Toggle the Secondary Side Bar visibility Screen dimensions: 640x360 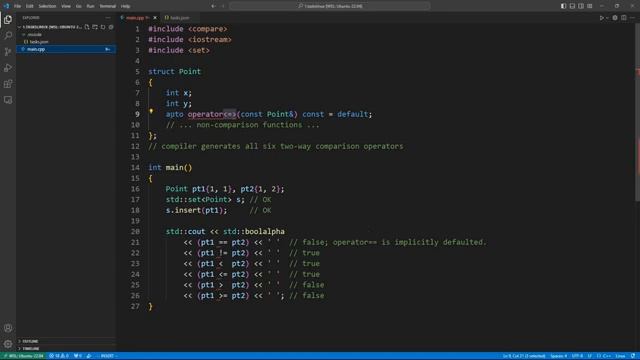pos(581,6)
